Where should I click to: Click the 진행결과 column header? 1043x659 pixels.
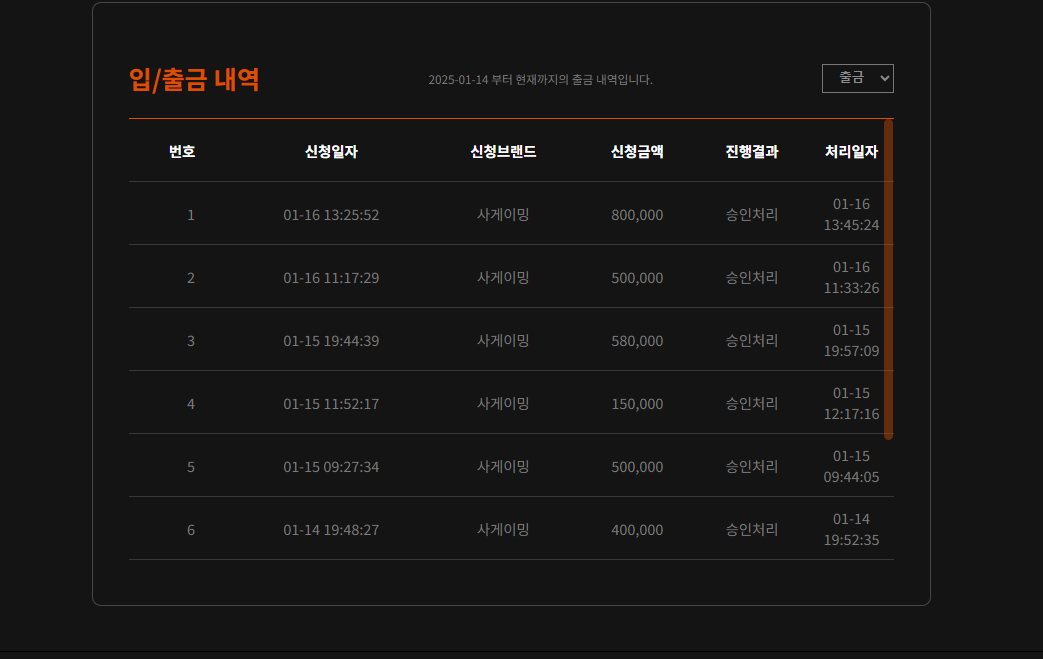click(x=752, y=152)
